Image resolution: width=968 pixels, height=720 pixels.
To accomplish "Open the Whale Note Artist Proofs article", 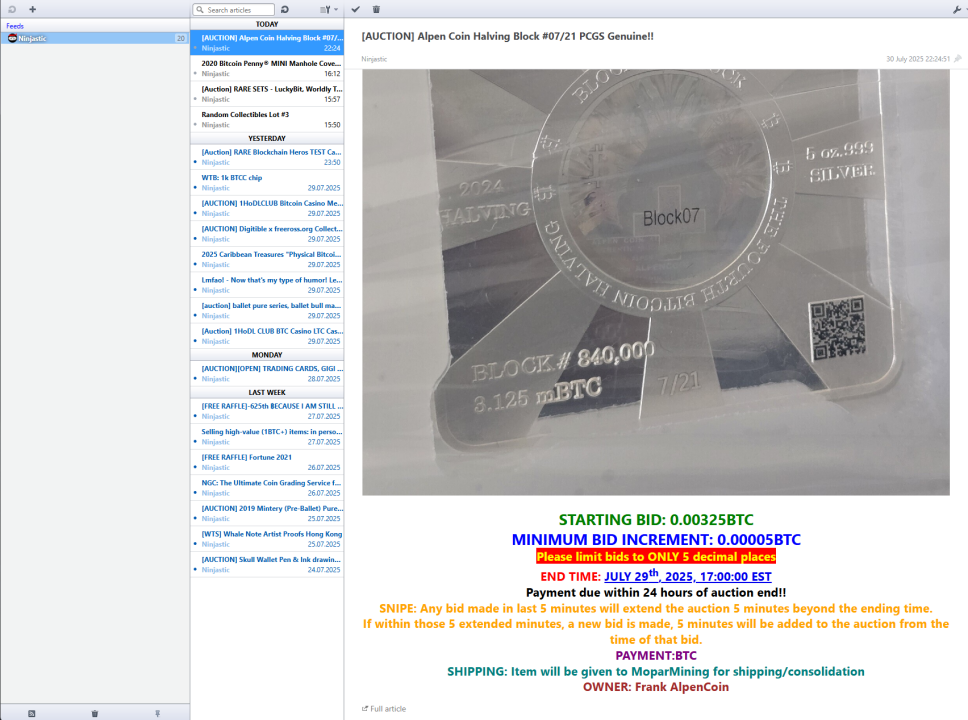I will [x=267, y=540].
